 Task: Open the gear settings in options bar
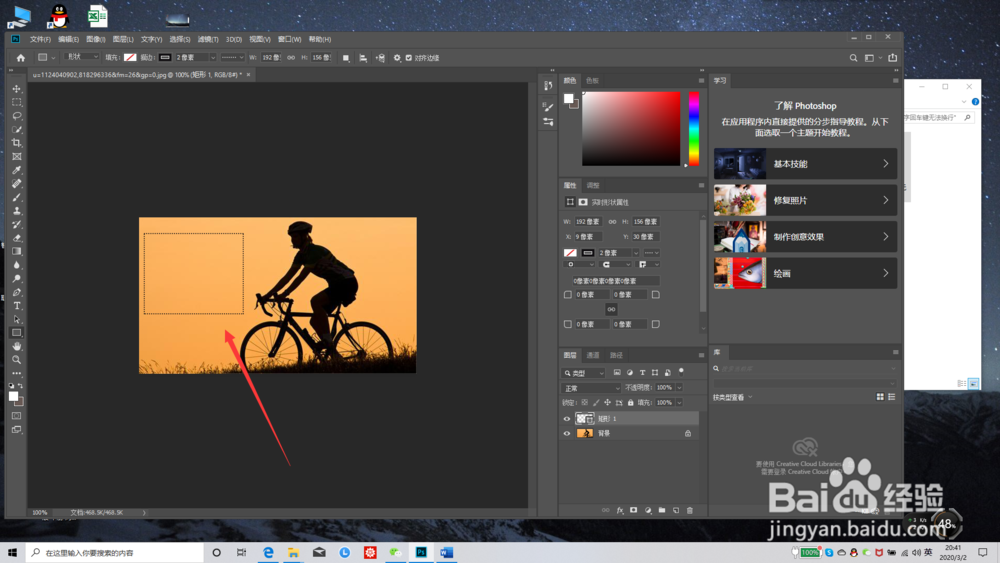click(397, 57)
